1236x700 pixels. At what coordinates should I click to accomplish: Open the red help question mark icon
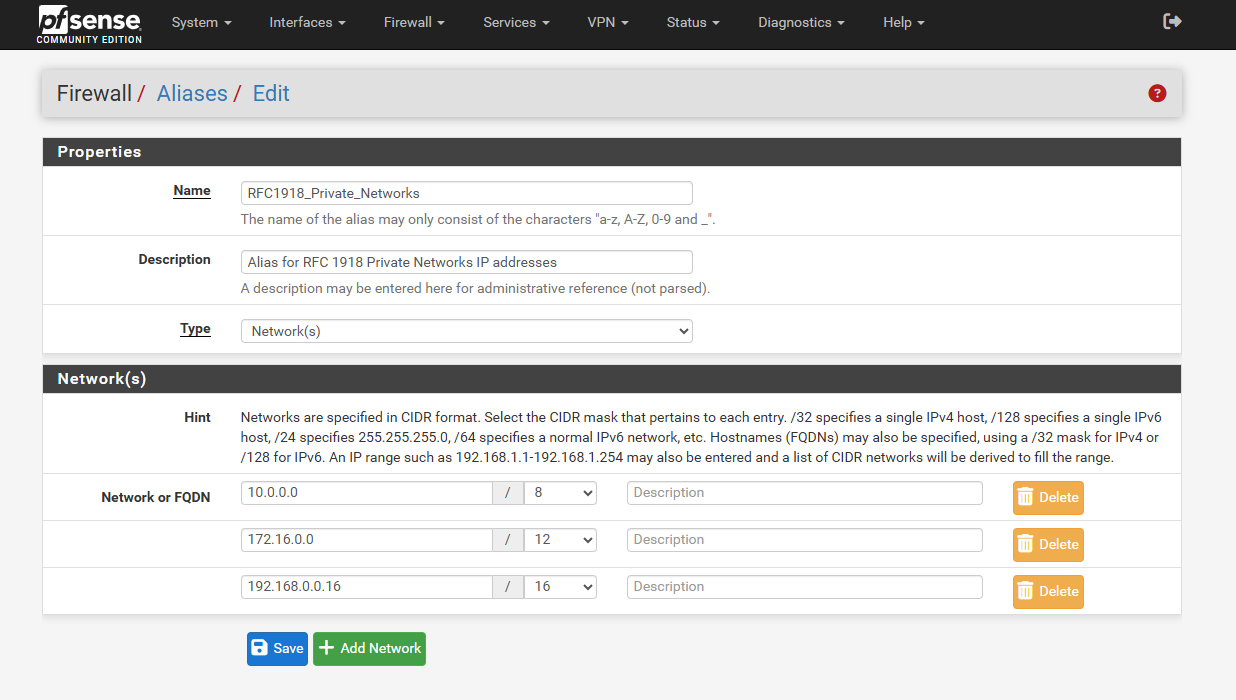[1157, 93]
